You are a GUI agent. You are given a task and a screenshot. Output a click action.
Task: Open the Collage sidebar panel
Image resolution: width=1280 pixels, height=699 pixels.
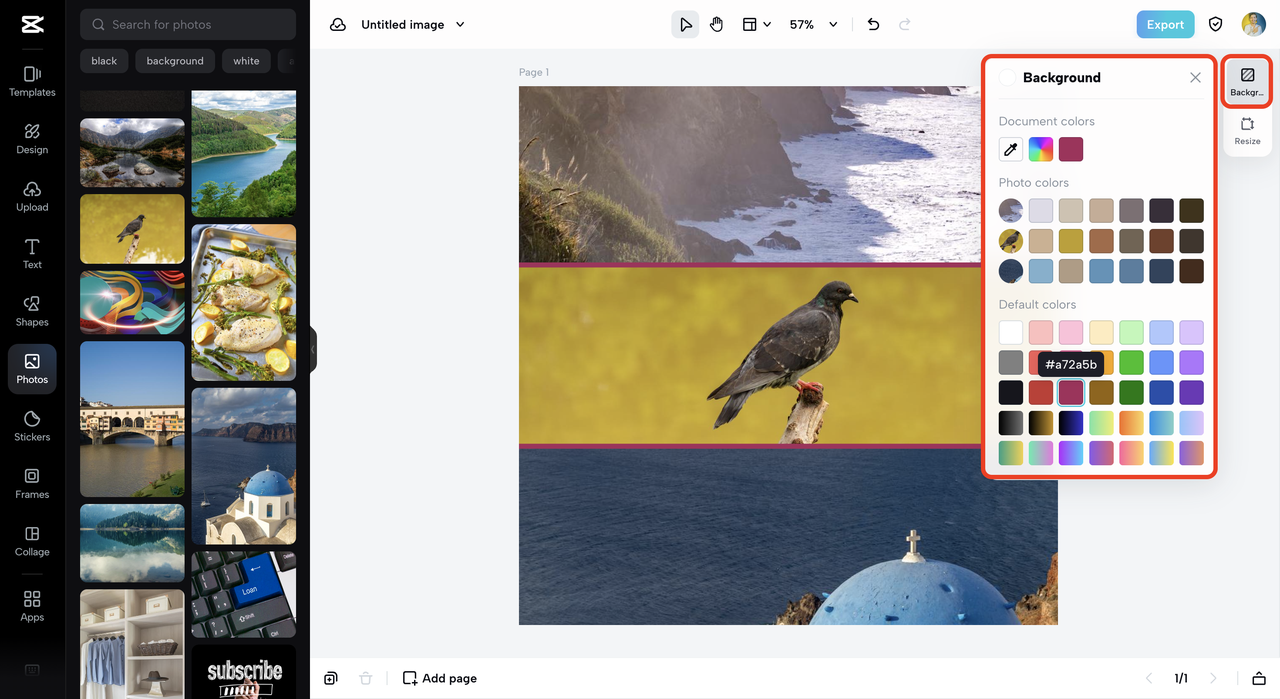(x=32, y=541)
